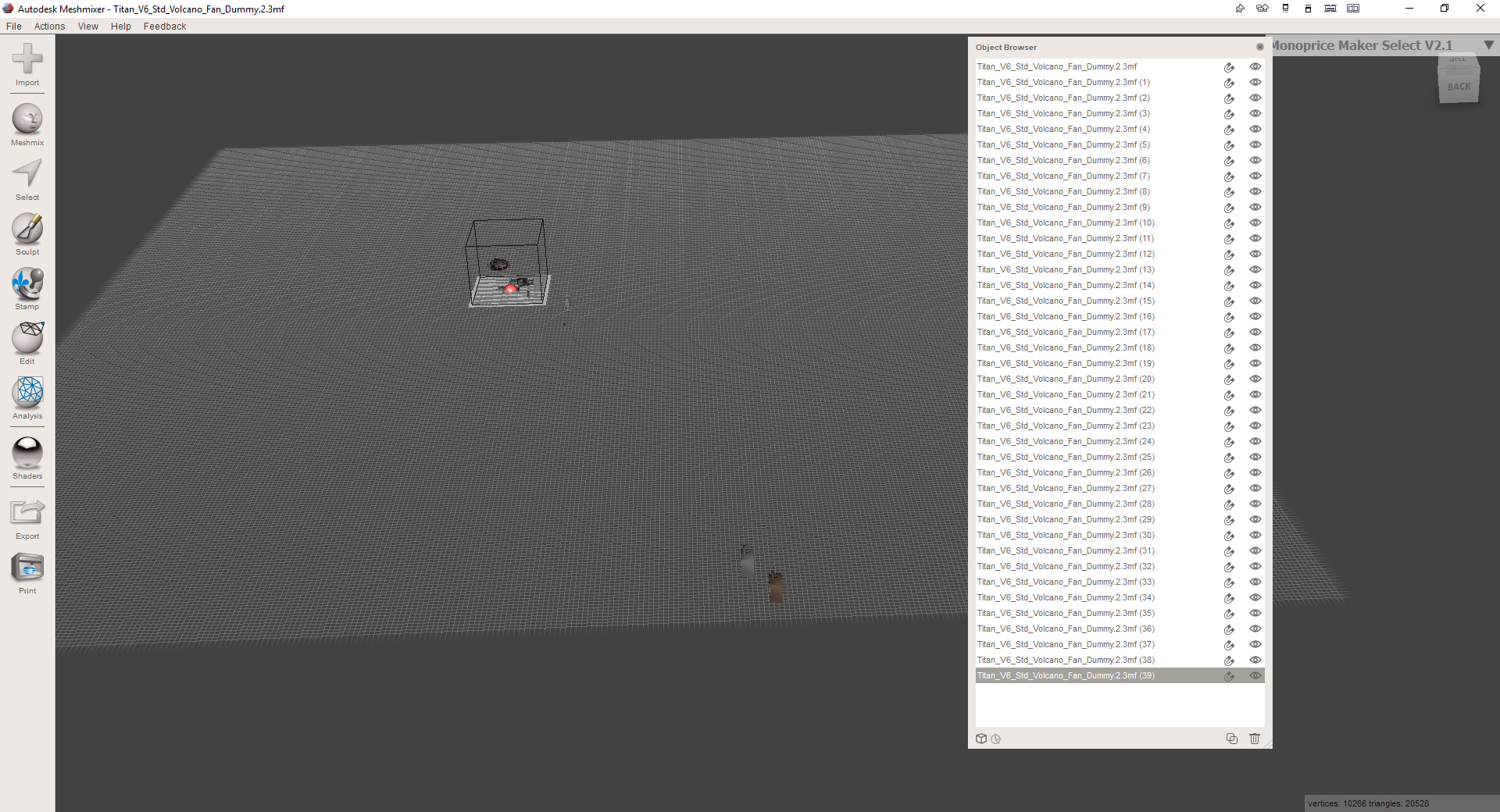Click the red sphere inside the printer volume
Image resolution: width=1500 pixels, height=812 pixels.
coord(510,289)
